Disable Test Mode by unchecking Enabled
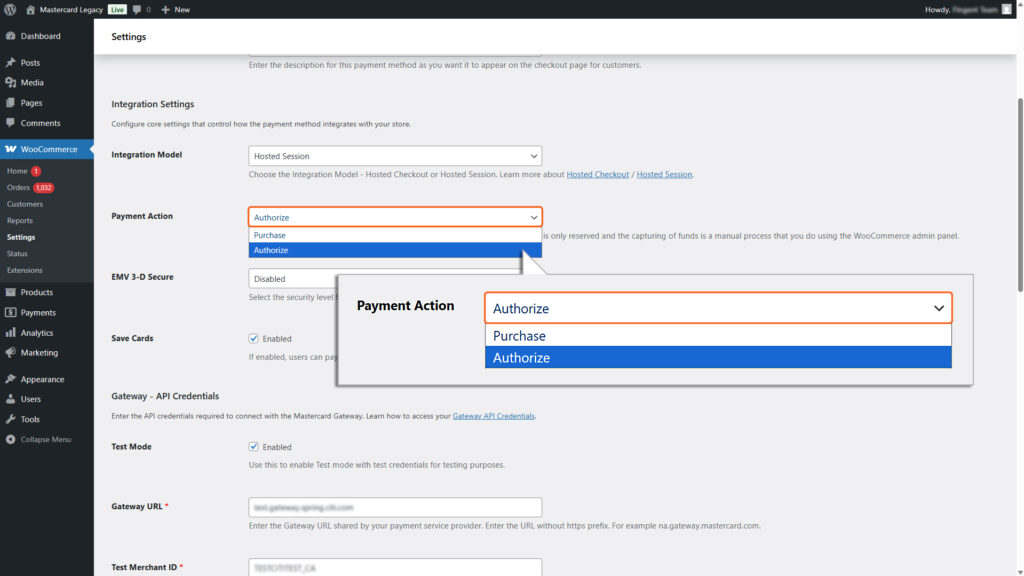The width and height of the screenshot is (1024, 576). pyautogui.click(x=253, y=446)
